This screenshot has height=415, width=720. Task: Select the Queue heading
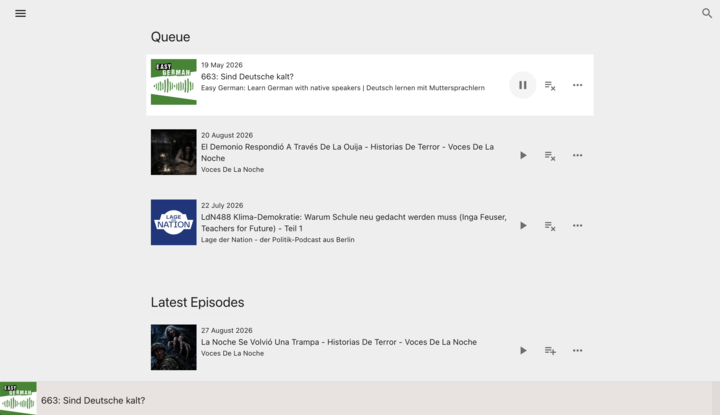170,37
